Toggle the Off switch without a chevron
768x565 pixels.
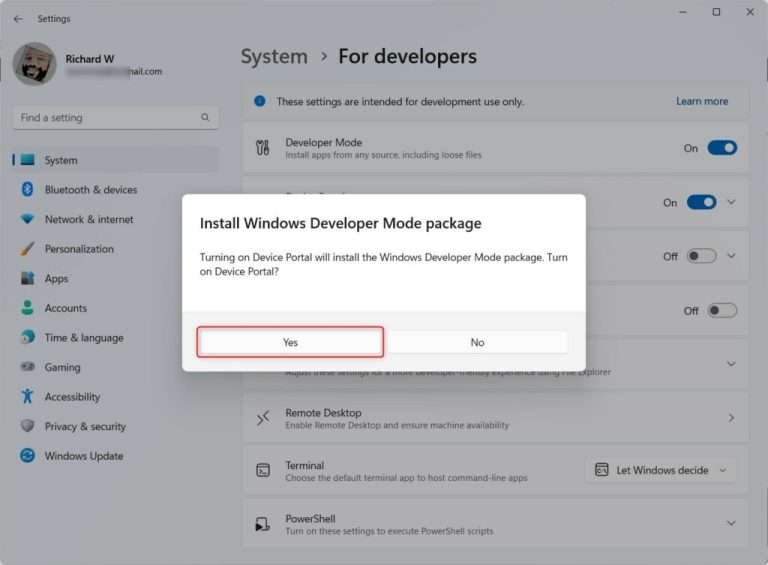(722, 310)
